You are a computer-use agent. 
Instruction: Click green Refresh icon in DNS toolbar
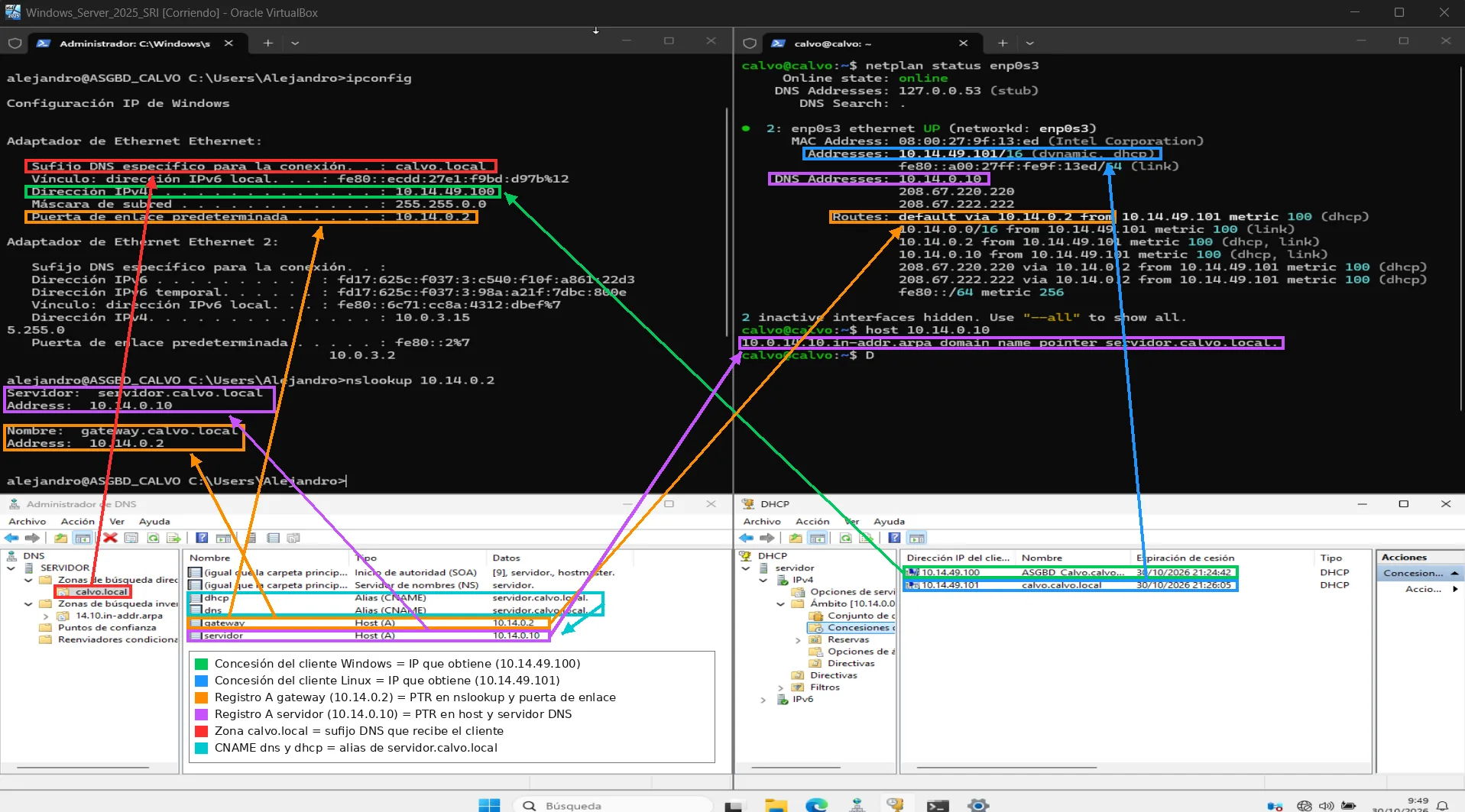point(153,538)
